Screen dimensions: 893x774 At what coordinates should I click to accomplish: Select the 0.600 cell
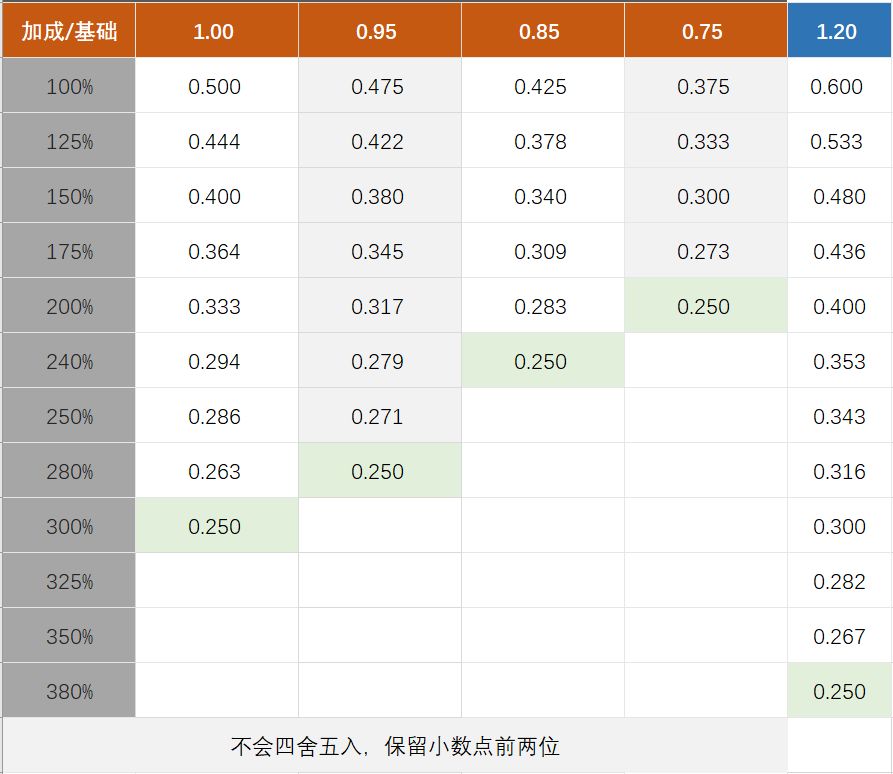[838, 87]
